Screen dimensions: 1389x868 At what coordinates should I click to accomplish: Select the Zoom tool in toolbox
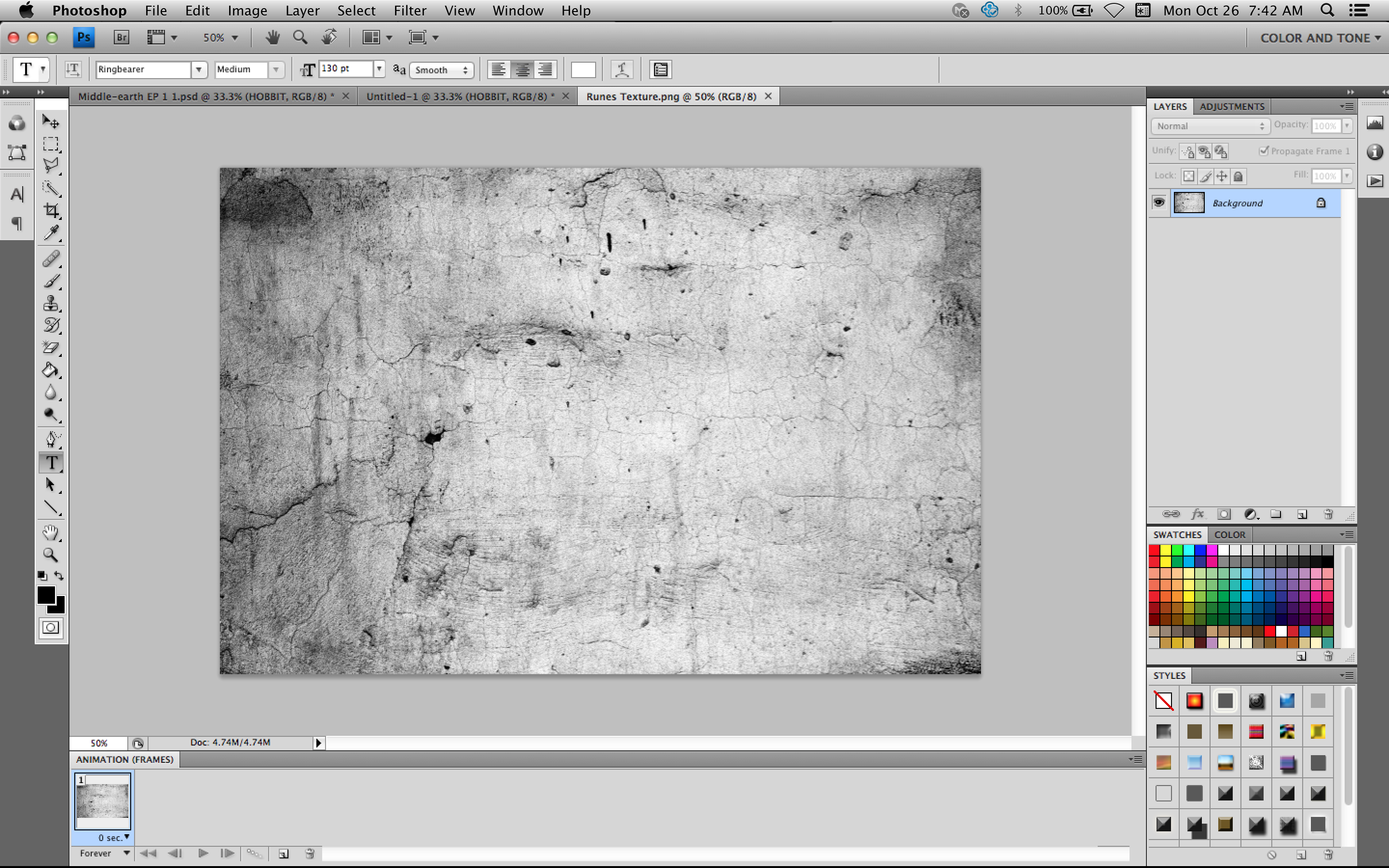pos(51,555)
